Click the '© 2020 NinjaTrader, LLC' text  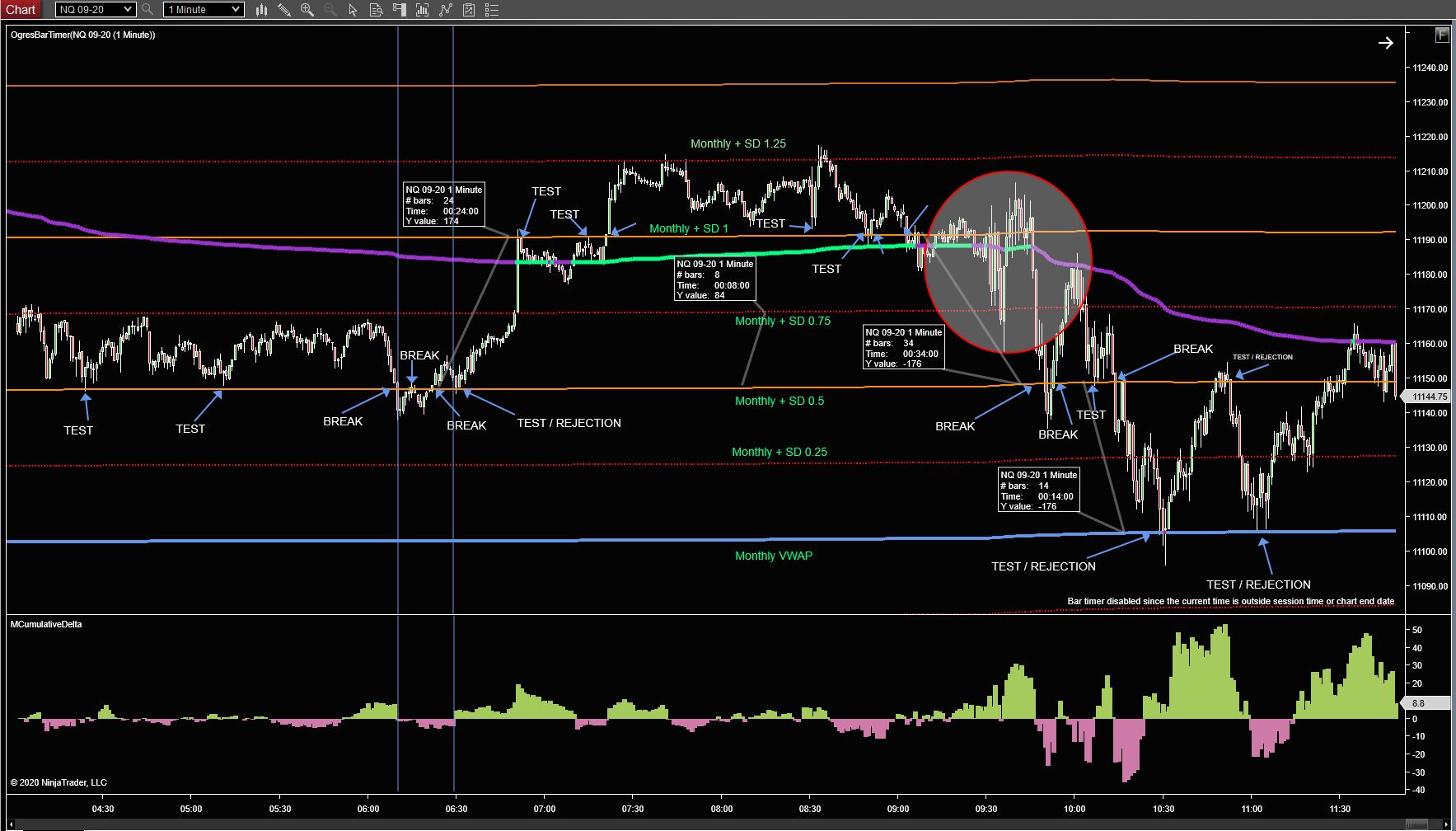point(59,782)
